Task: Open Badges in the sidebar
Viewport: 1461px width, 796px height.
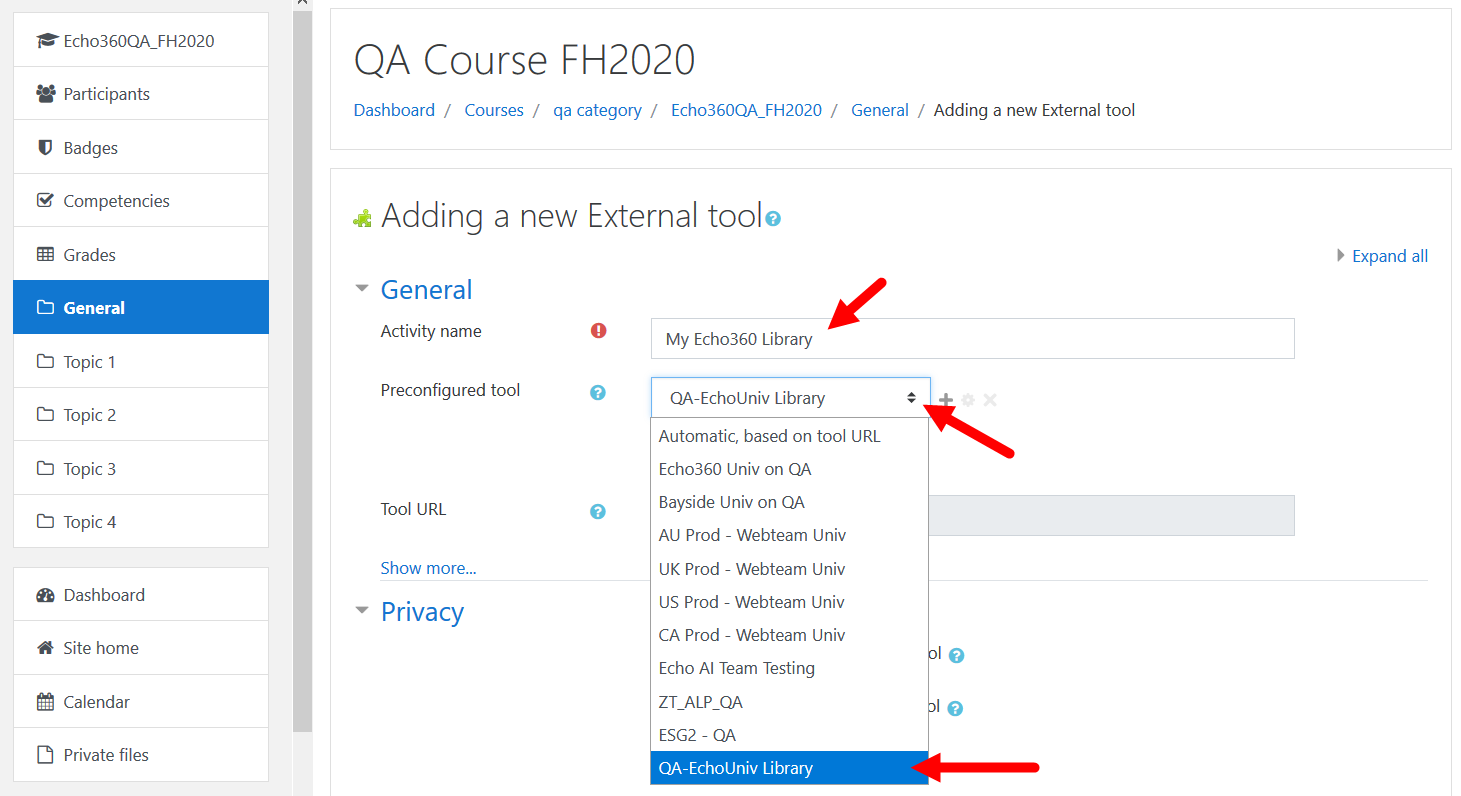Action: click(x=141, y=147)
